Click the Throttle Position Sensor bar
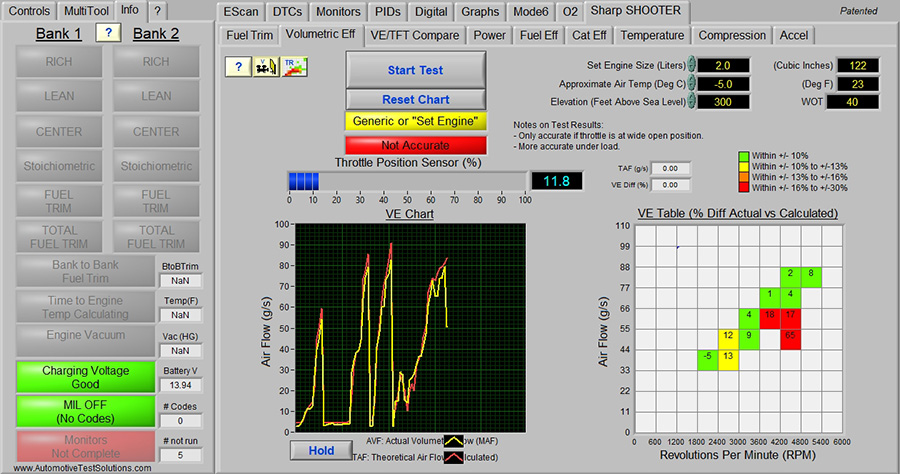The height and width of the screenshot is (474, 900). point(408,181)
